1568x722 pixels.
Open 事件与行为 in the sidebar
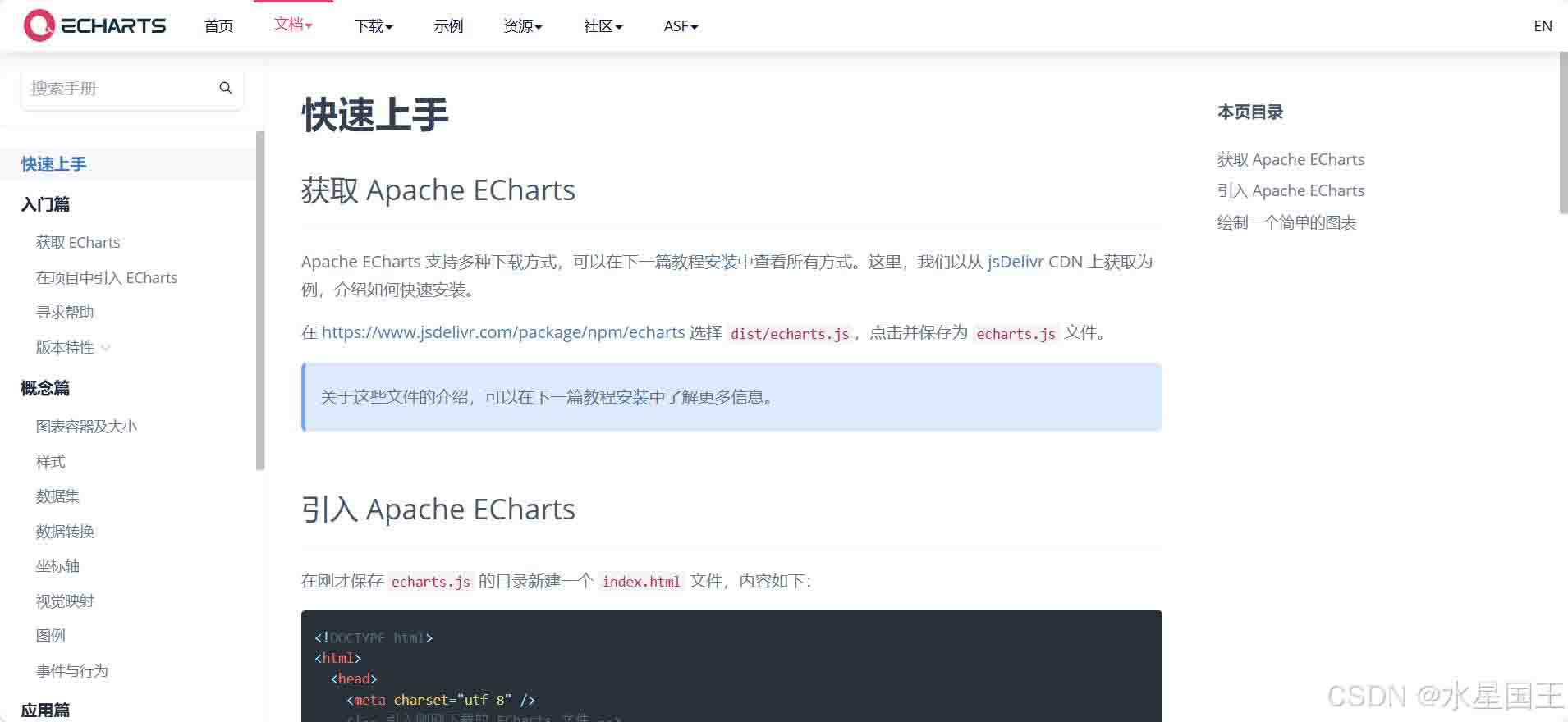pyautogui.click(x=72, y=671)
